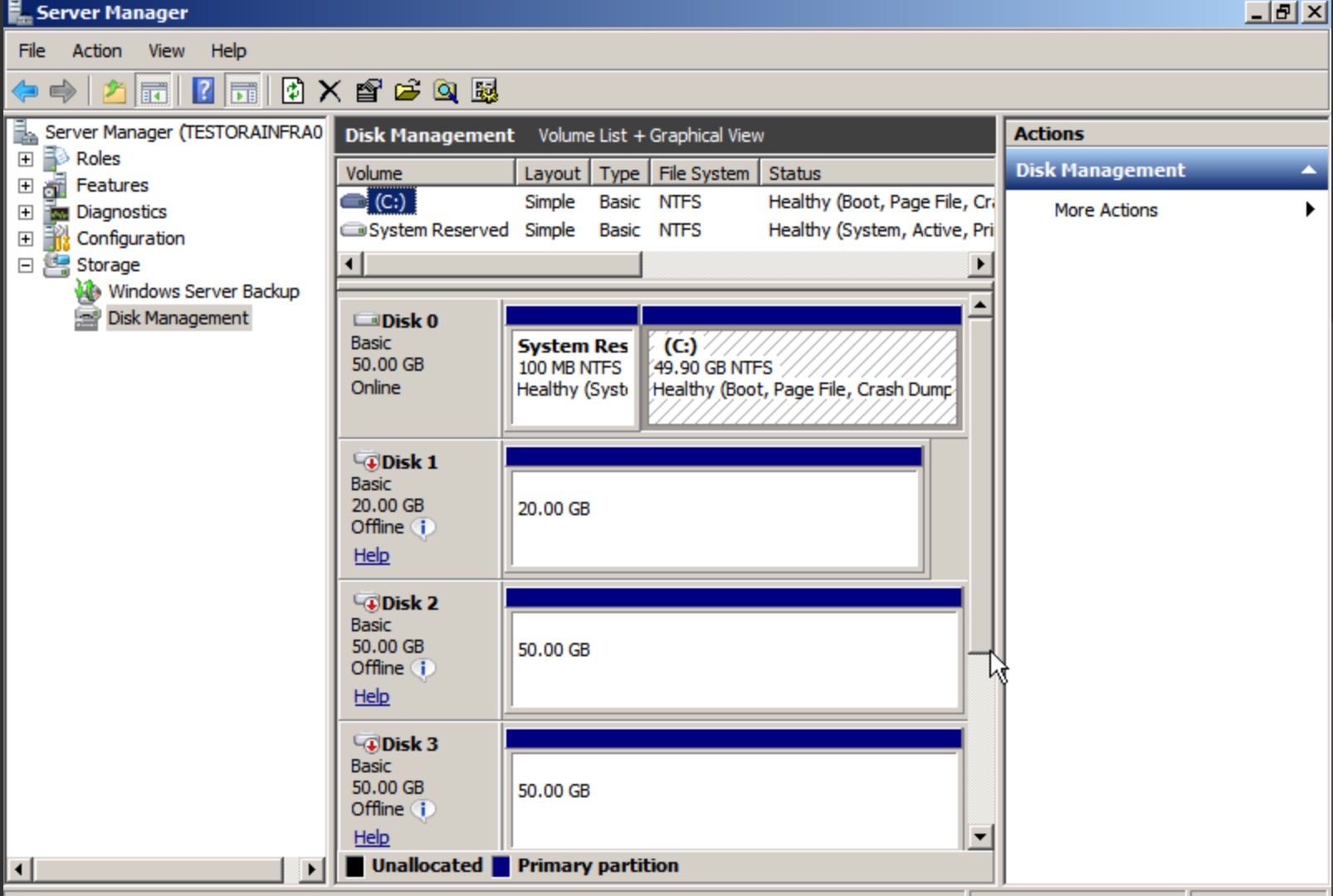Sort by the File System column header

(x=704, y=173)
